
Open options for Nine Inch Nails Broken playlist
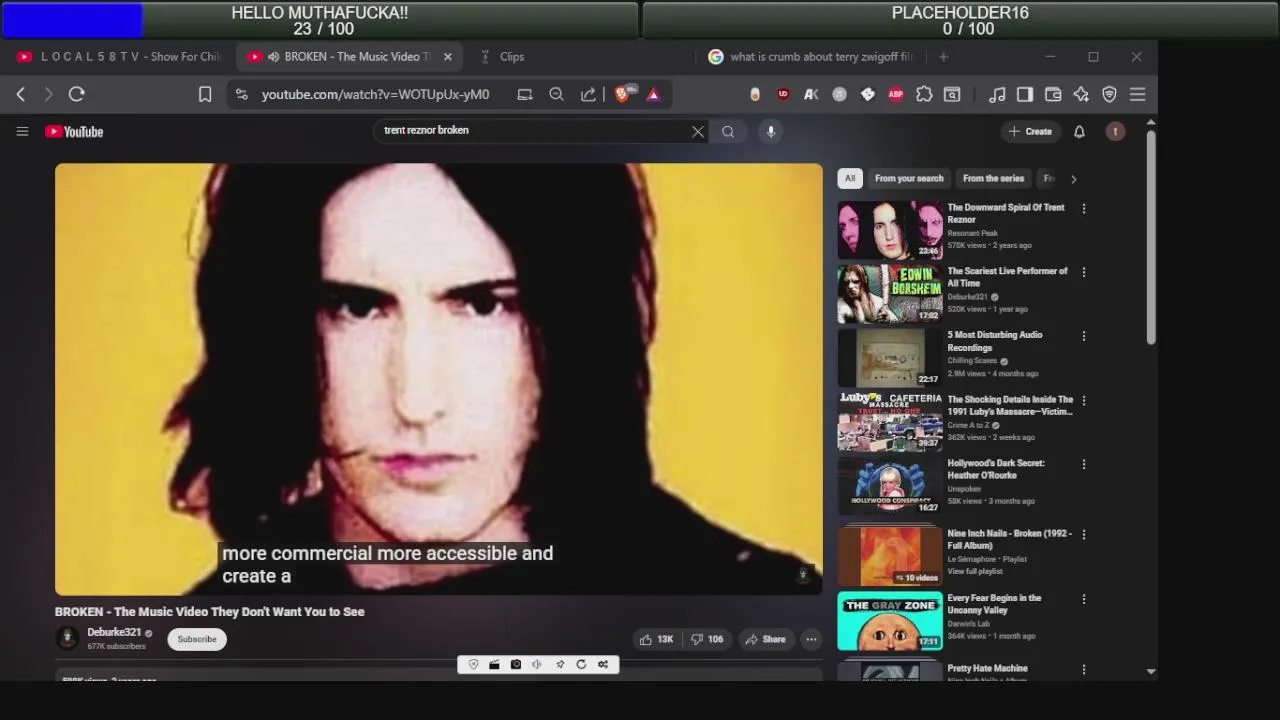tap(1083, 534)
